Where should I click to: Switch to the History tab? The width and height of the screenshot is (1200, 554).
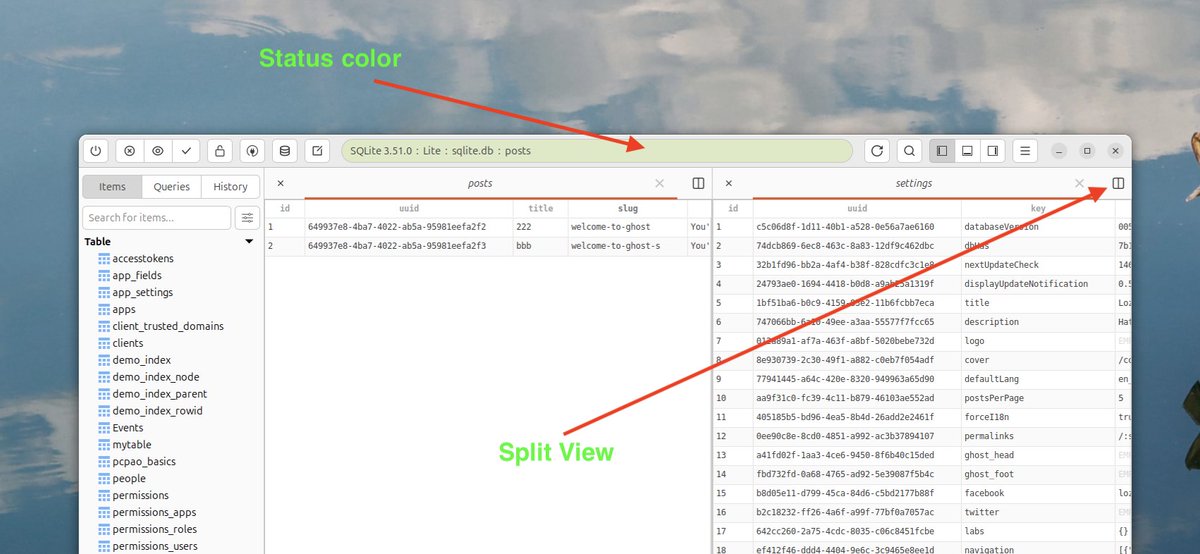pyautogui.click(x=230, y=186)
